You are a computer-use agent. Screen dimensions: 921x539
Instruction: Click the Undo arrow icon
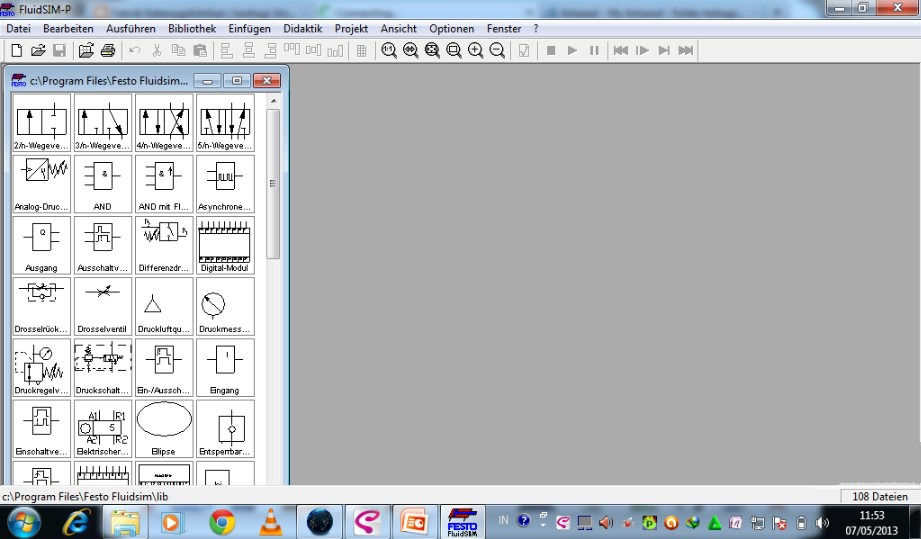135,50
